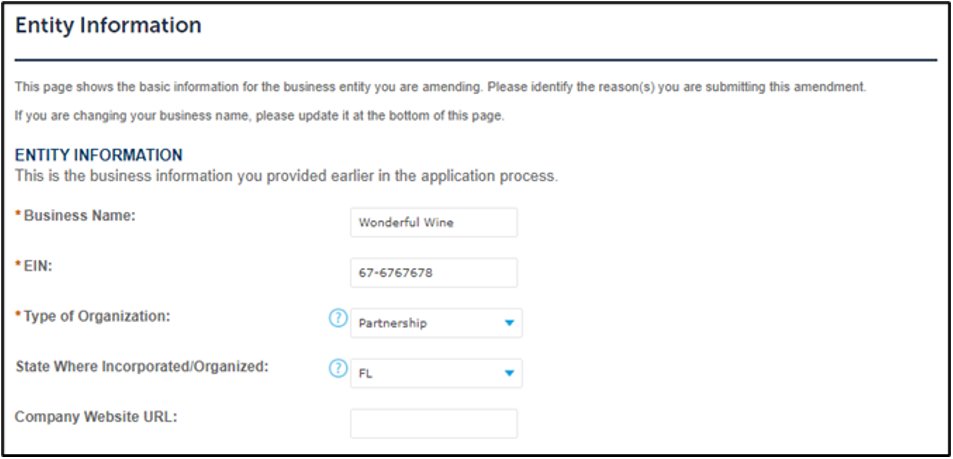The image size is (953, 459).
Task: Open the State Where Incorporated dropdown showing FL
Action: click(x=436, y=373)
